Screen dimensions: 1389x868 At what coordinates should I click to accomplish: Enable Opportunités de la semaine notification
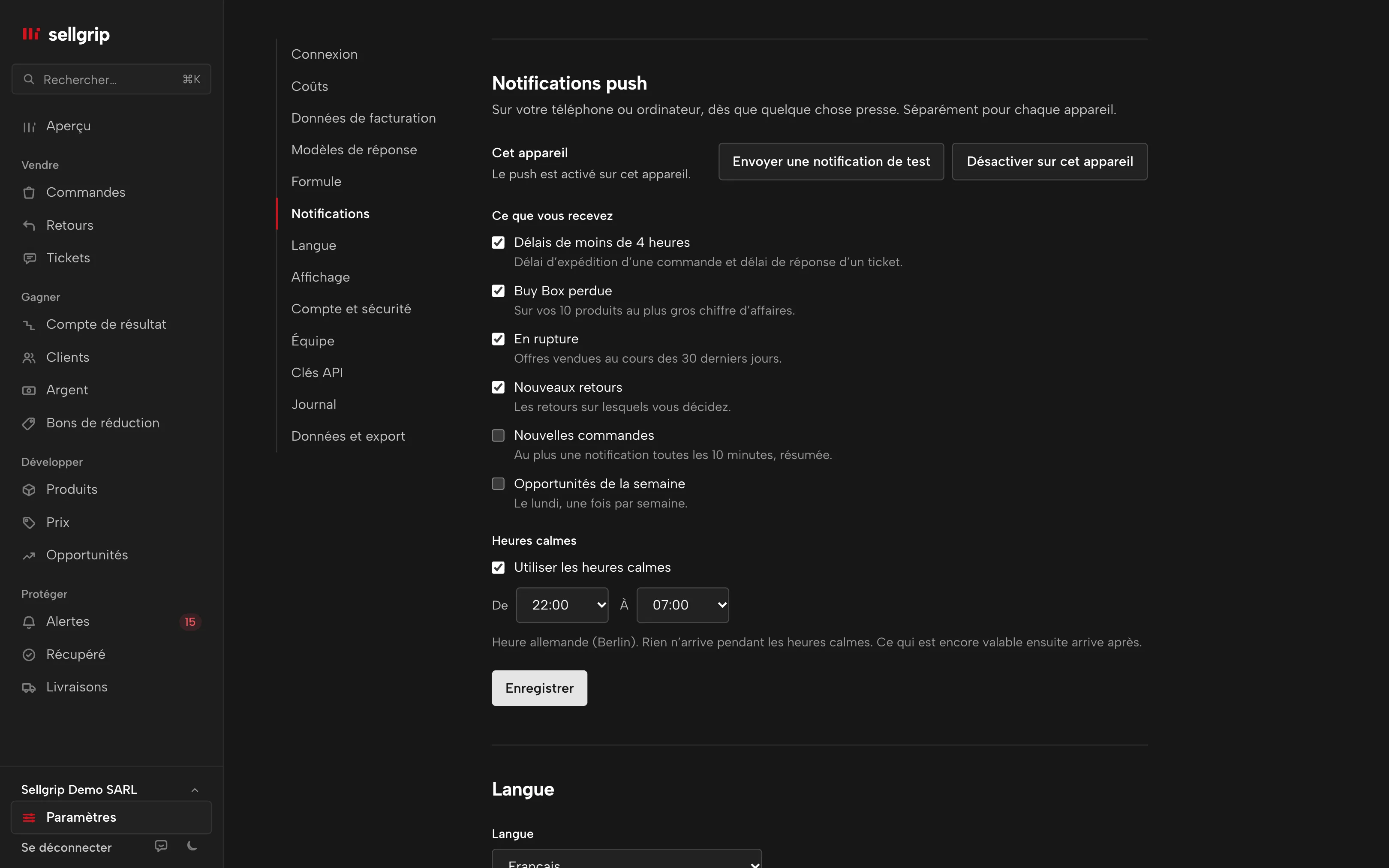498,484
